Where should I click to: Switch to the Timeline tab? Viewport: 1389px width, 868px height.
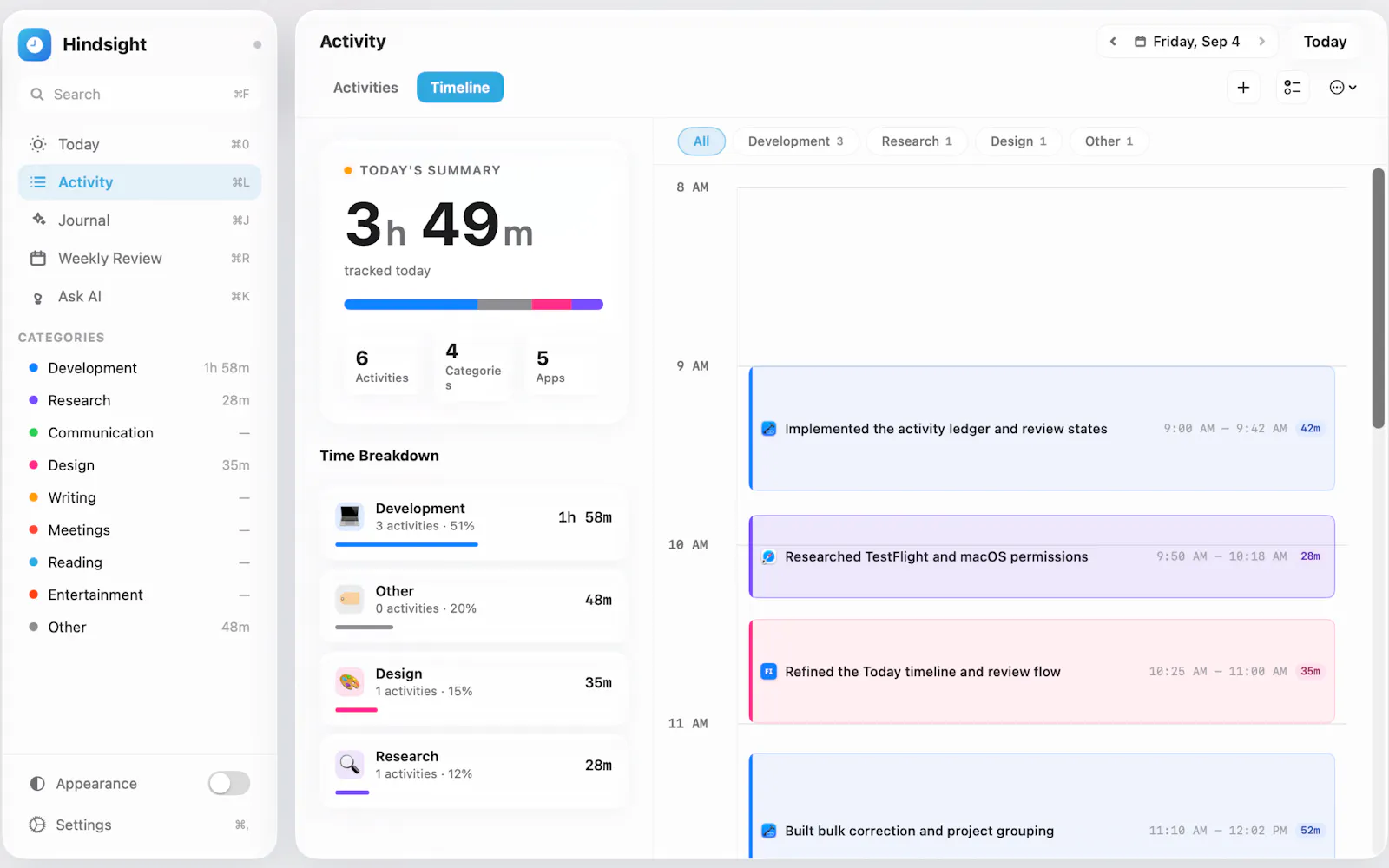(x=460, y=88)
